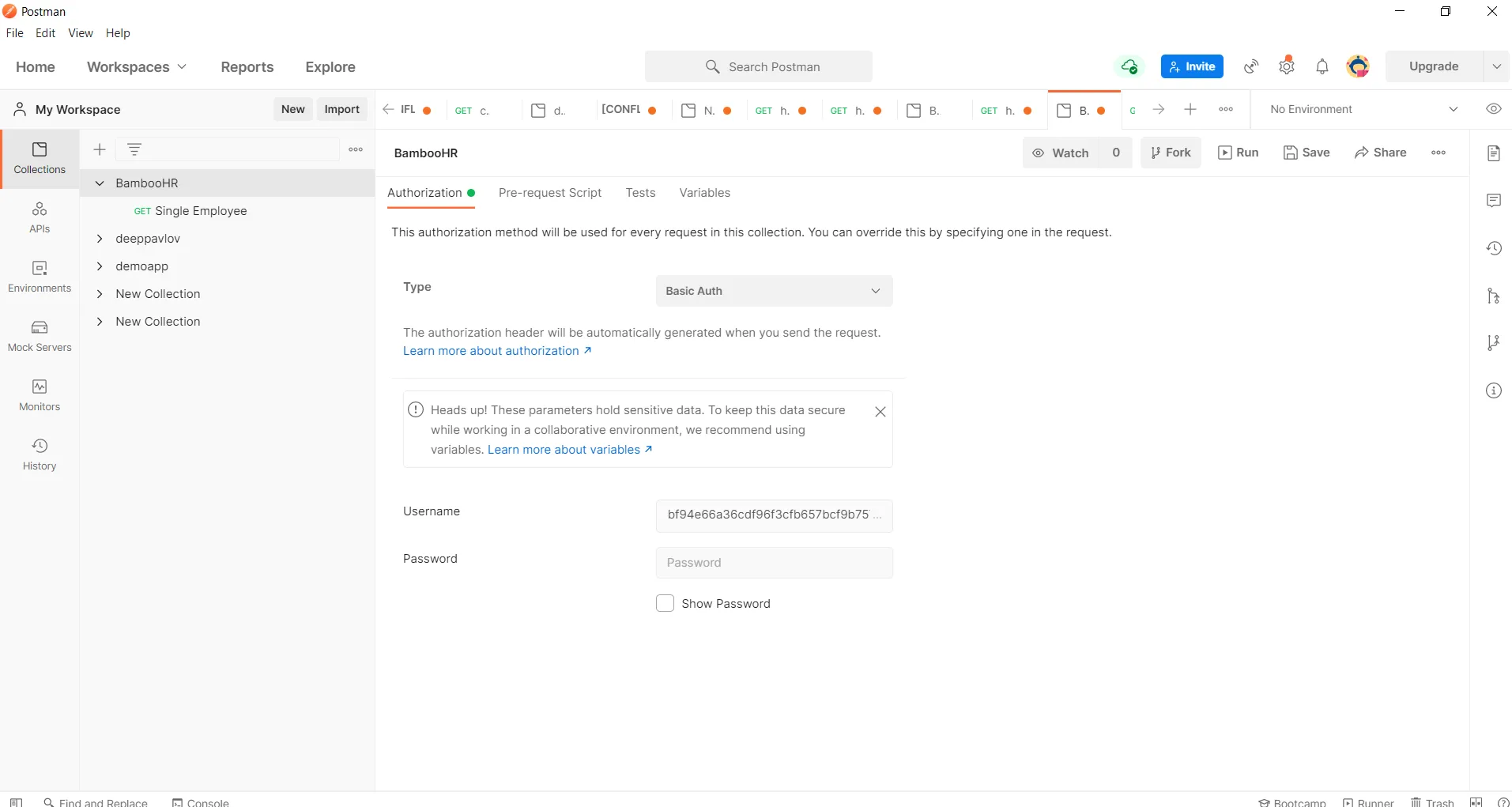Open the Environments sidebar panel
The width and height of the screenshot is (1512, 807).
(40, 277)
